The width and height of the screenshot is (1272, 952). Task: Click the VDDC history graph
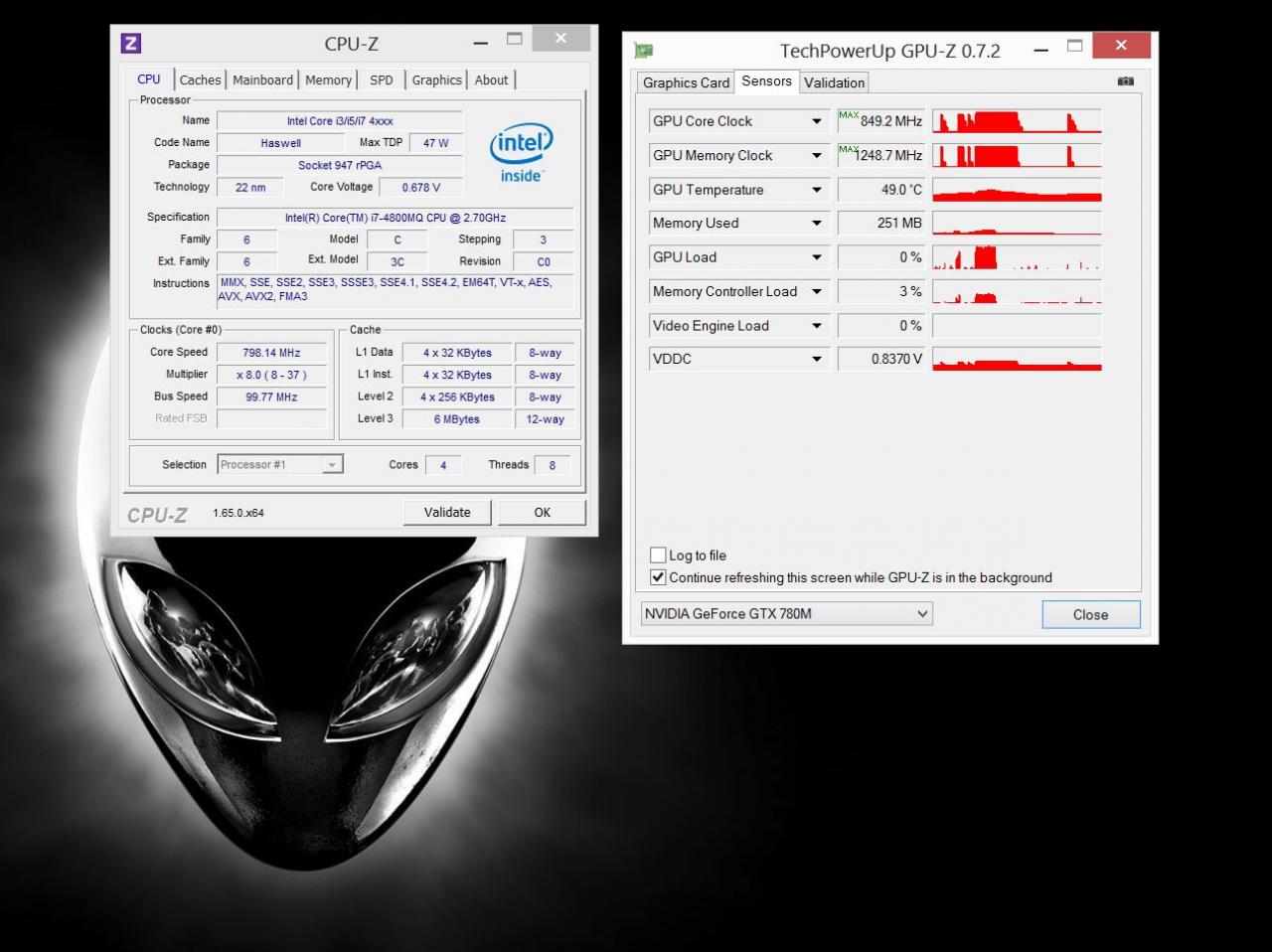point(1017,359)
